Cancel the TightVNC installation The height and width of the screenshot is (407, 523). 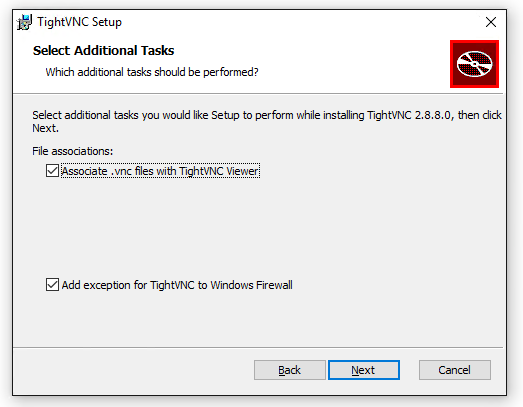coord(455,370)
